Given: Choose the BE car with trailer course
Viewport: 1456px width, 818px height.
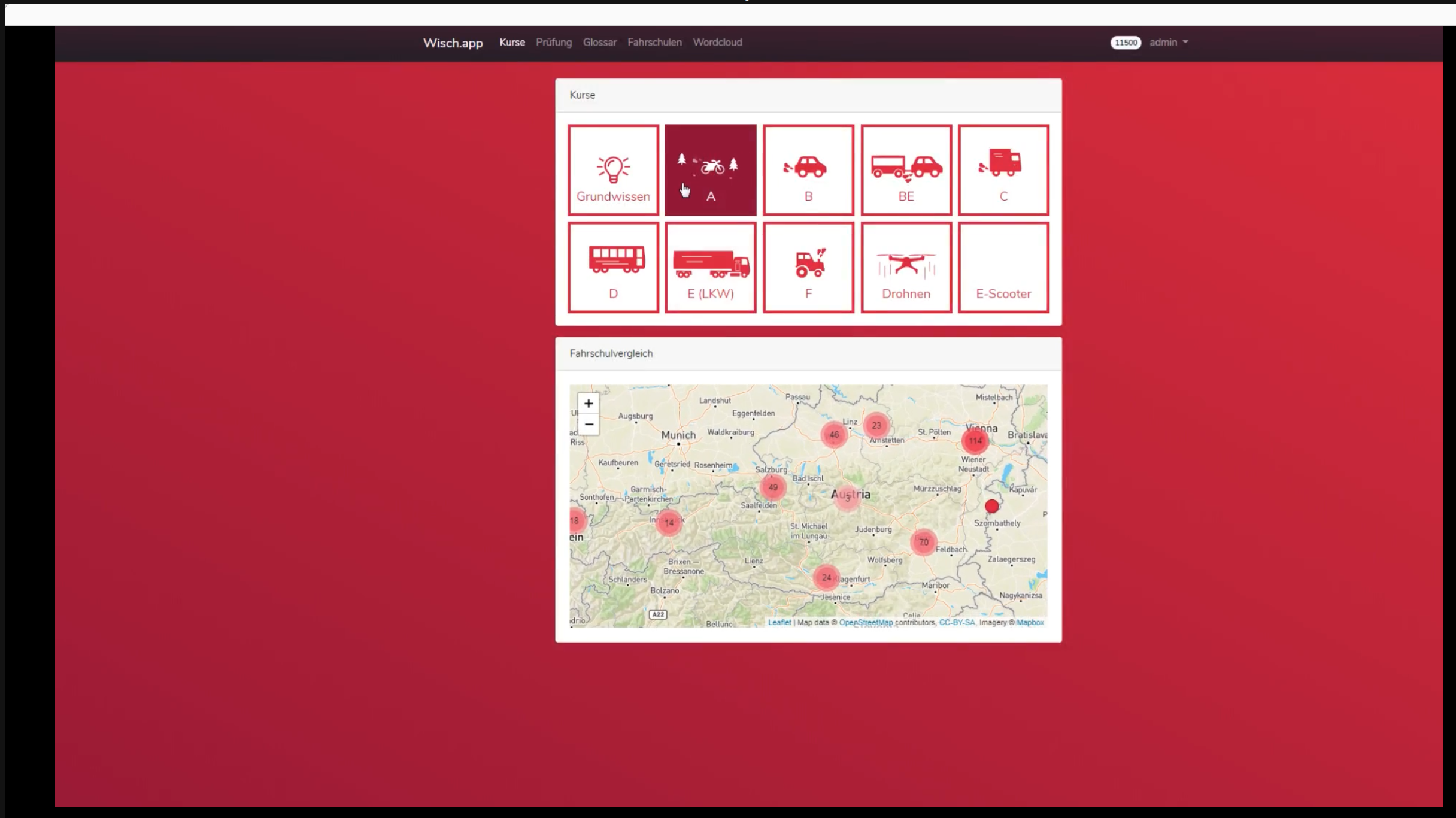Looking at the screenshot, I should click(x=906, y=170).
